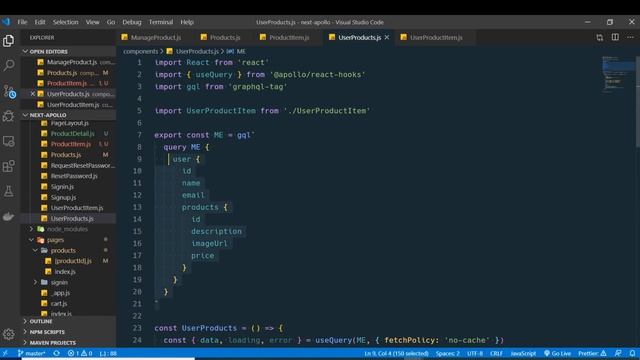Click the Open Changes icon in editor toolbar
This screenshot has height=360, width=640.
(x=600, y=38)
